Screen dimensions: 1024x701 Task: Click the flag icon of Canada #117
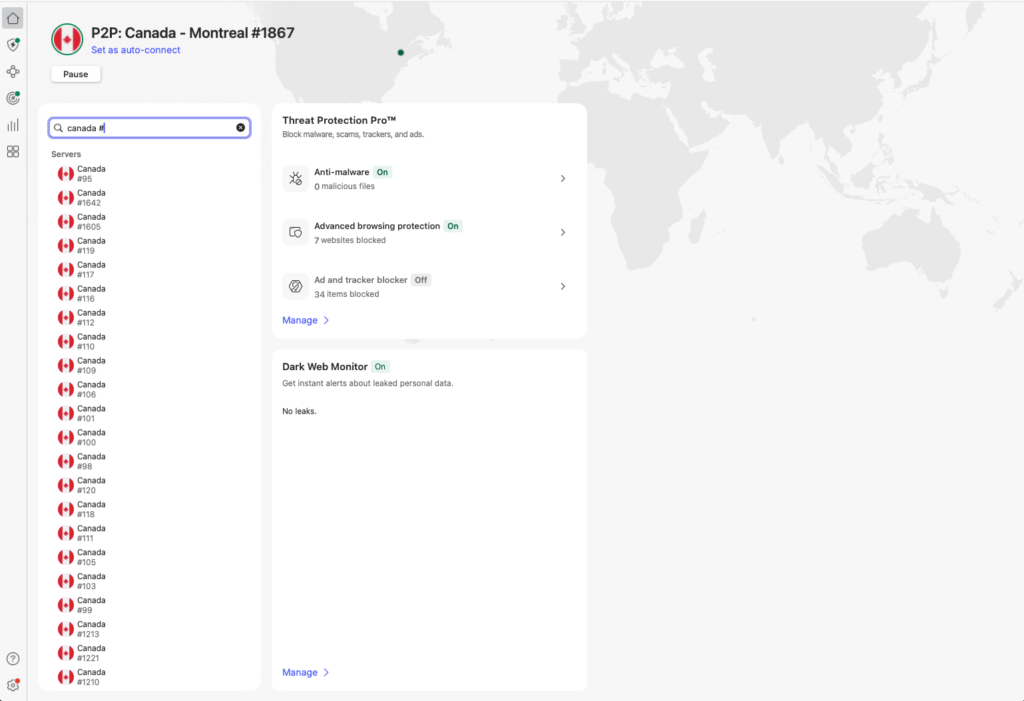pyautogui.click(x=65, y=270)
